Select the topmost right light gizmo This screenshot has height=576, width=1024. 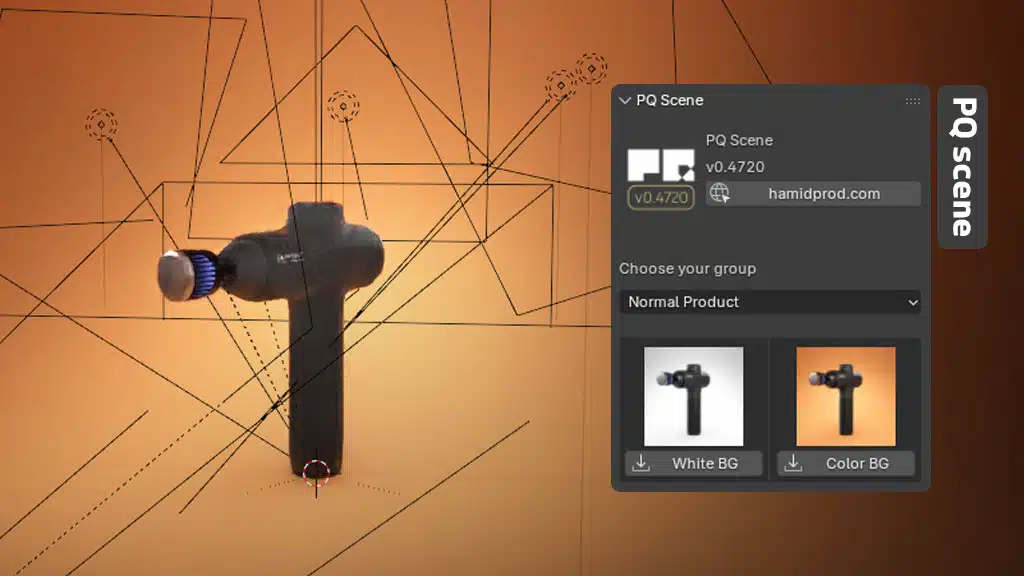(591, 68)
